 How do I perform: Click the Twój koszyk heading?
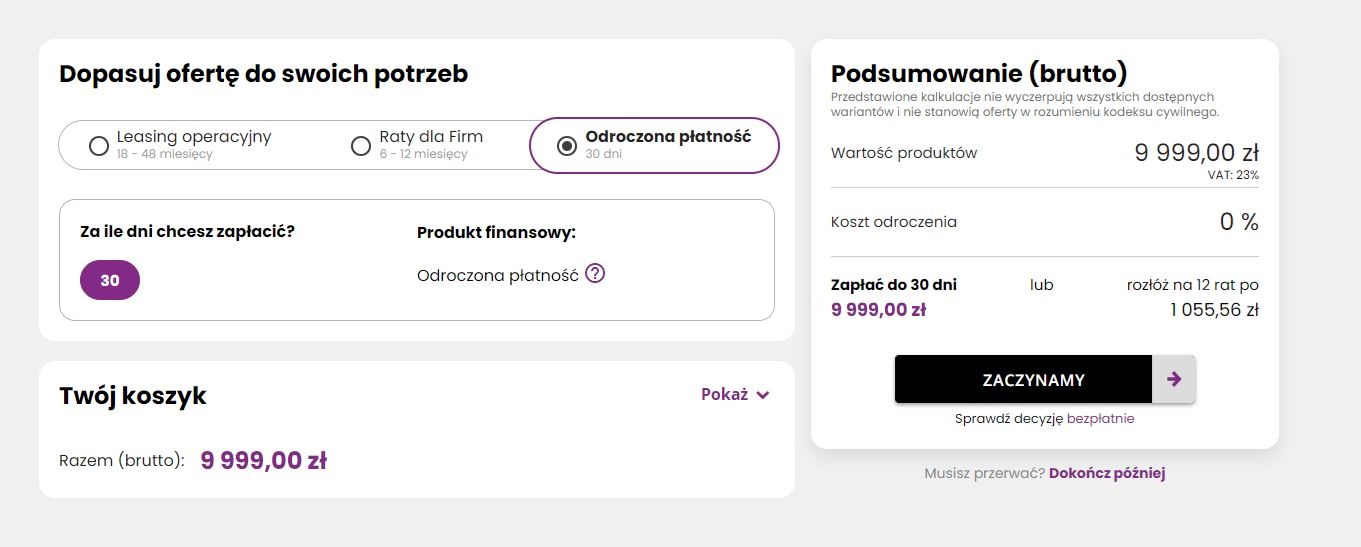[133, 395]
